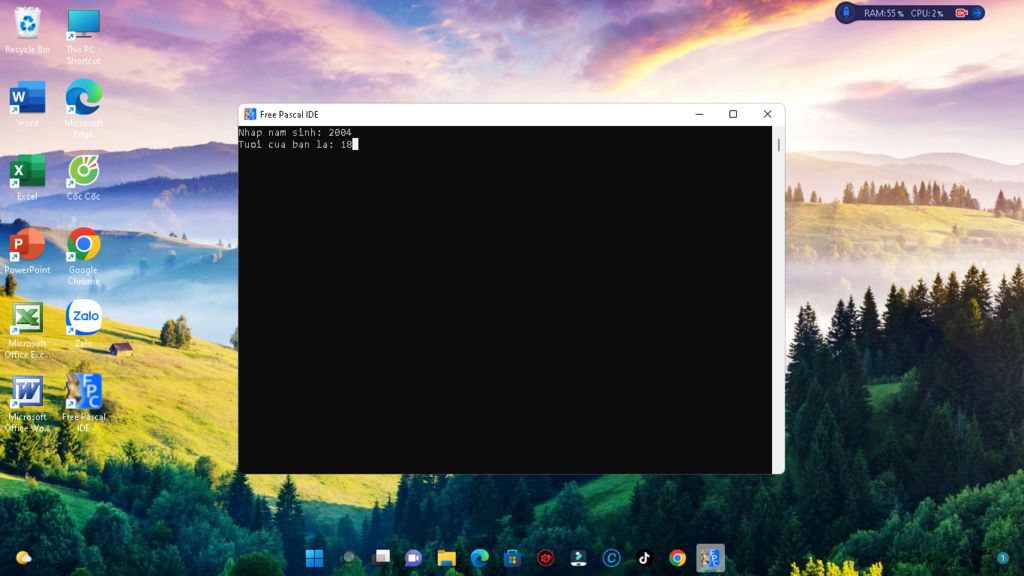1024x576 pixels.
Task: Expand the monitor widget with blue arrow
Action: point(977,12)
